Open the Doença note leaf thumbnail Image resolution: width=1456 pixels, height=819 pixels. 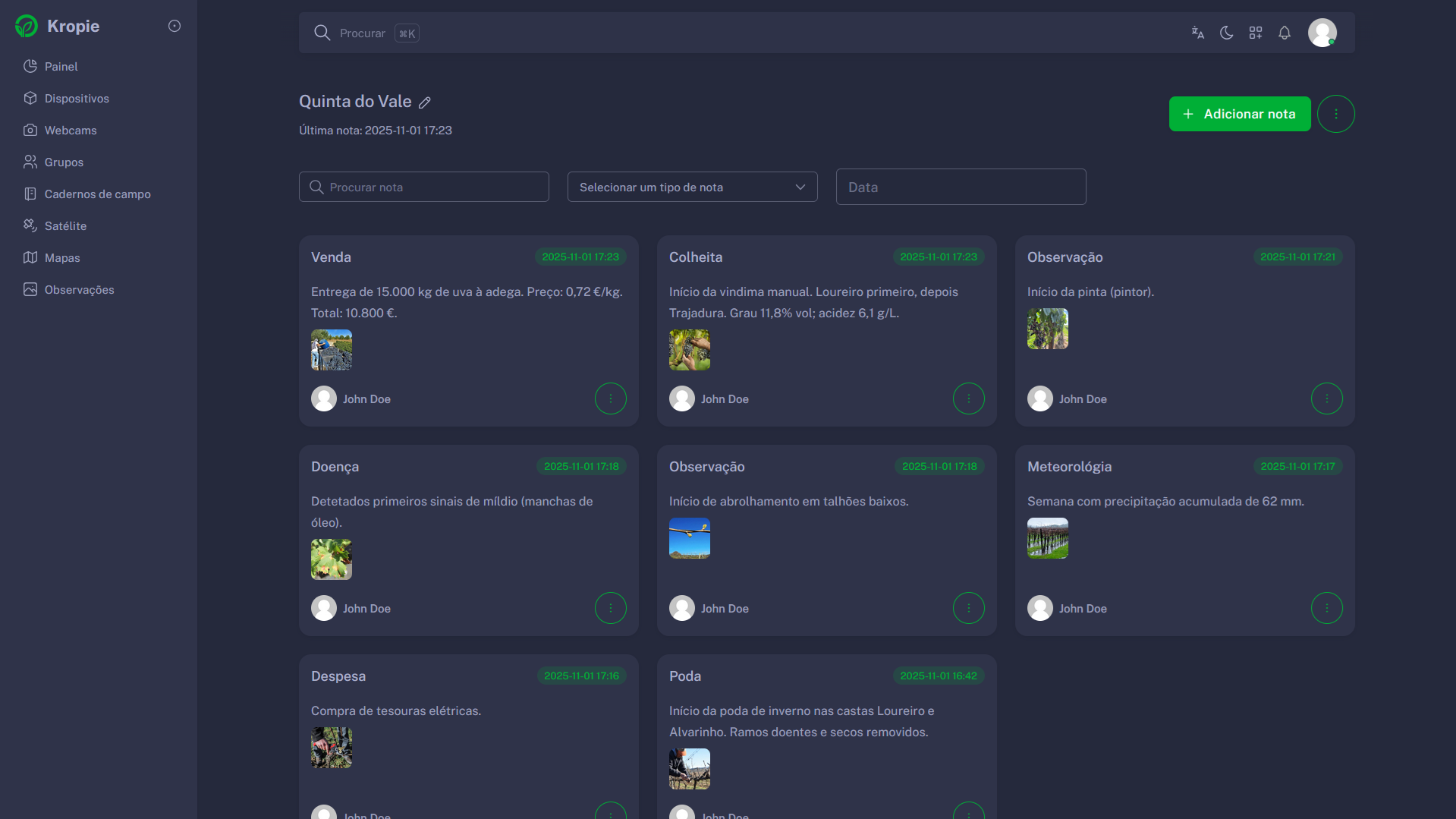point(331,559)
